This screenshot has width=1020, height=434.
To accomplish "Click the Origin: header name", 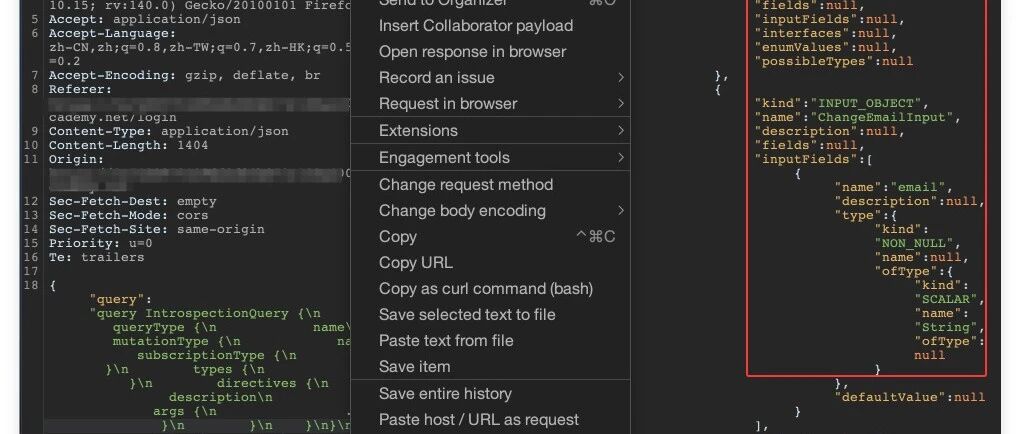I will [77, 159].
